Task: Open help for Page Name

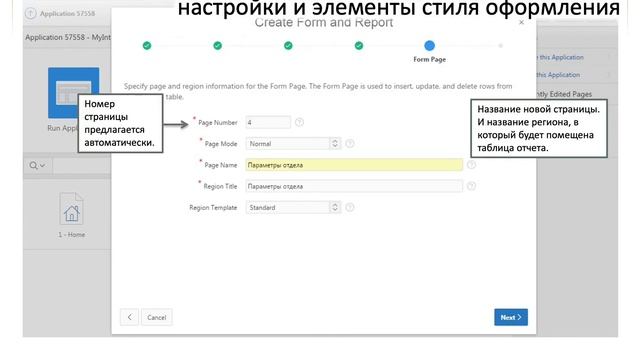Action: point(471,165)
